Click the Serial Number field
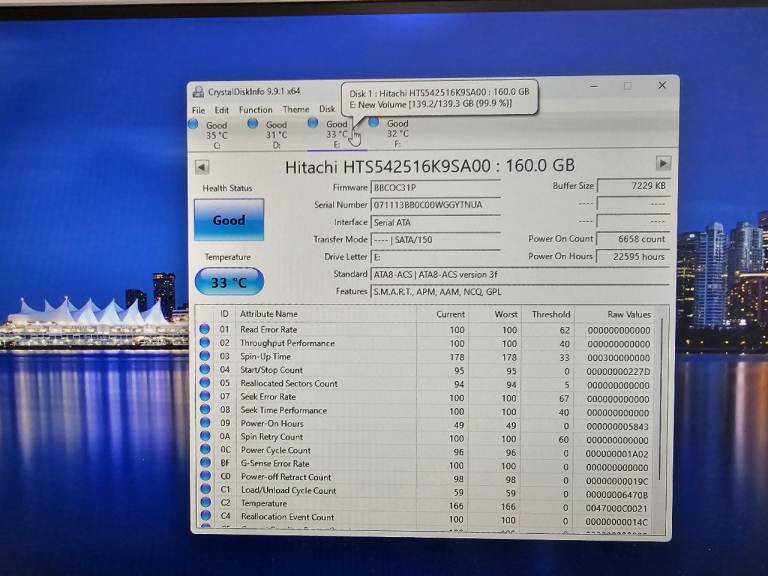Viewport: 768px width, 576px height. pyautogui.click(x=435, y=205)
